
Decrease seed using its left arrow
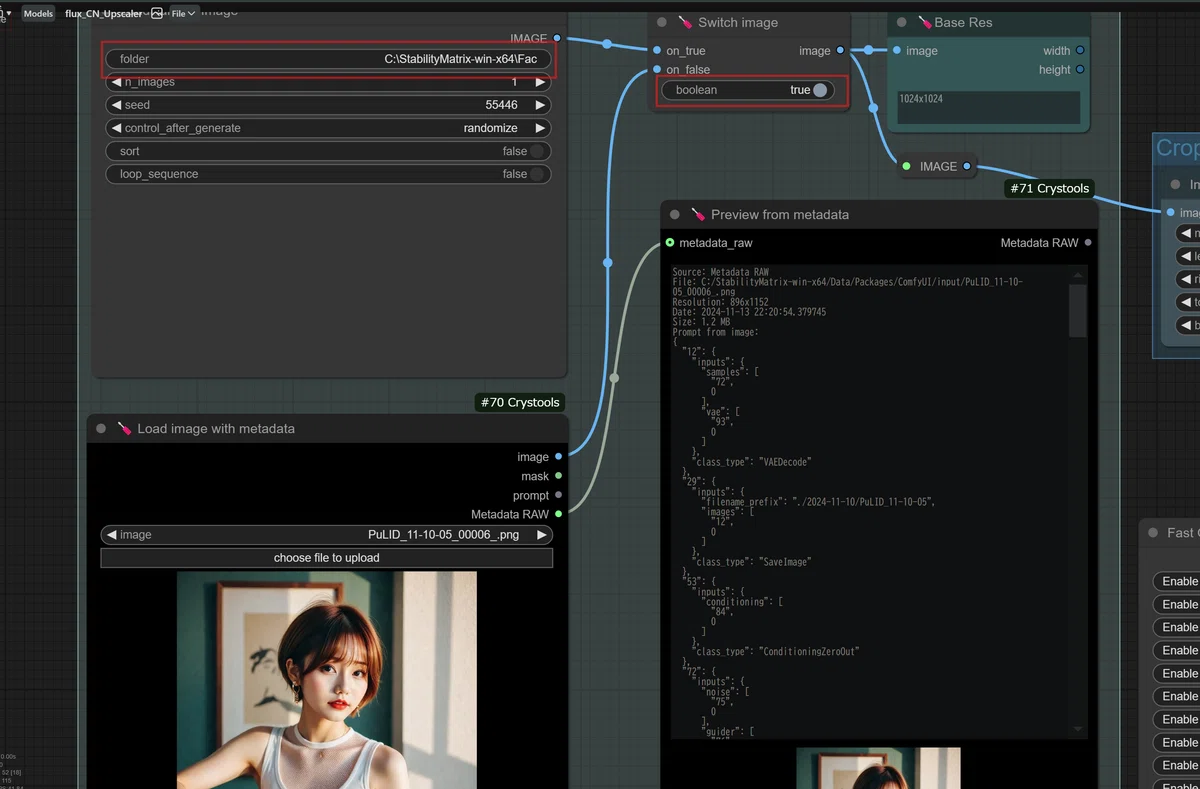pos(116,105)
